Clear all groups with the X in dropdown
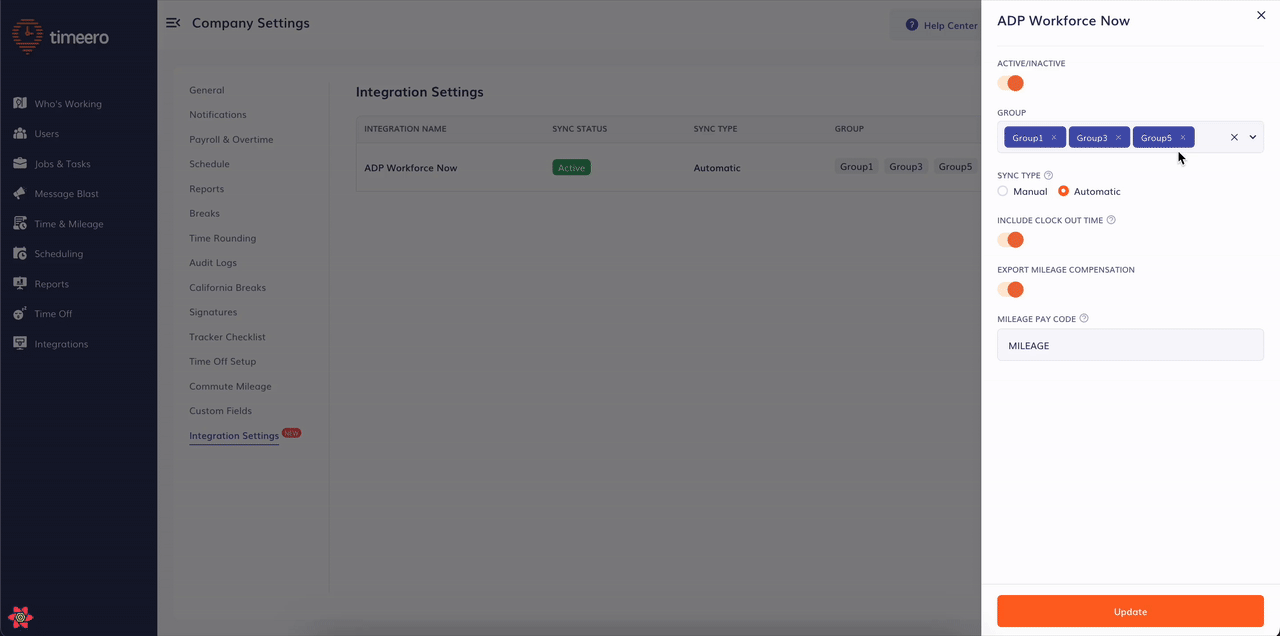The image size is (1280, 636). 1233,136
